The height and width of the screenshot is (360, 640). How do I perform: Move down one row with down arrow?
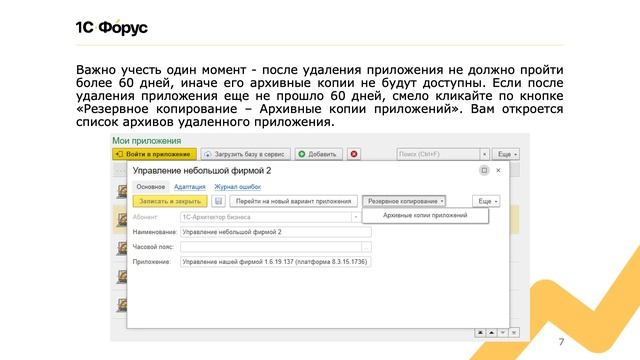tap(502, 333)
